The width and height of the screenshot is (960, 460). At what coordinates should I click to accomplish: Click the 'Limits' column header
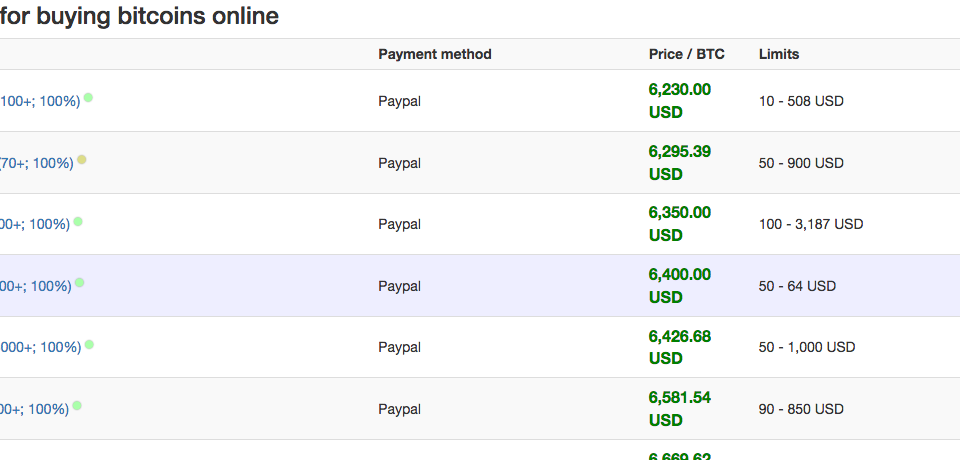[779, 55]
